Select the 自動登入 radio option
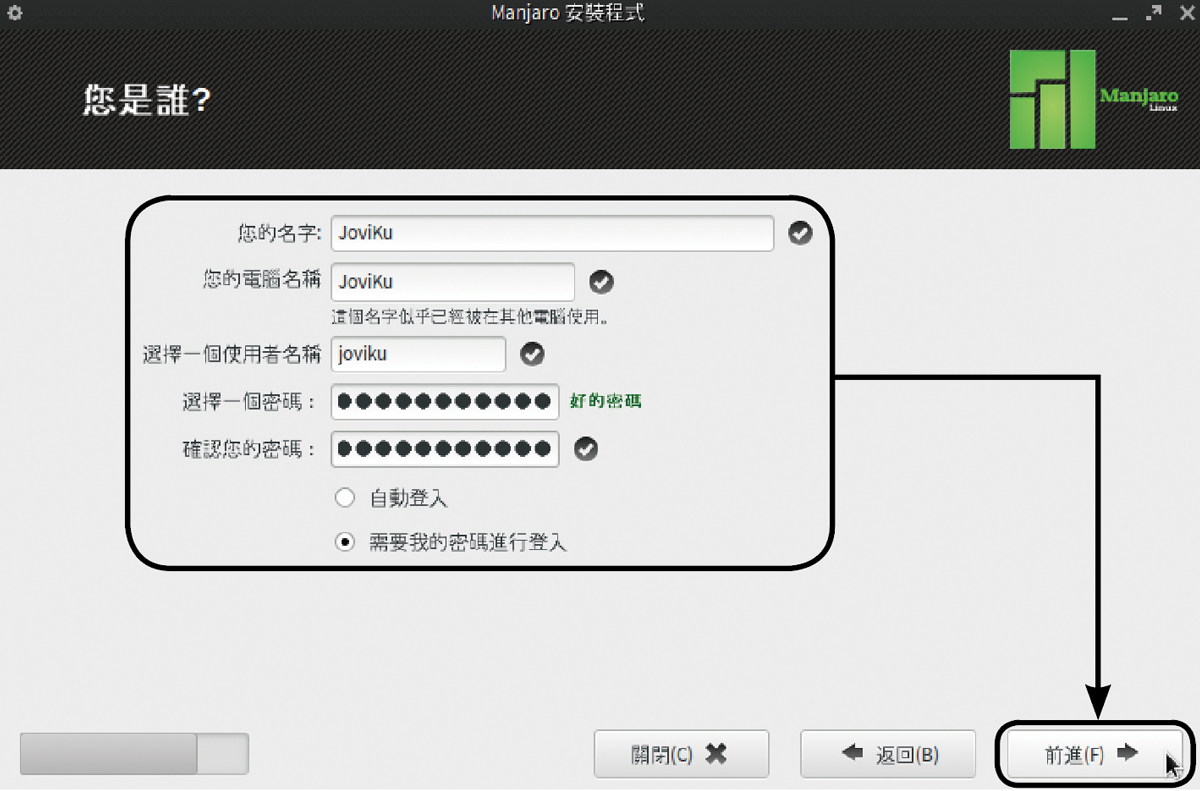Image resolution: width=1200 pixels, height=791 pixels. click(345, 498)
